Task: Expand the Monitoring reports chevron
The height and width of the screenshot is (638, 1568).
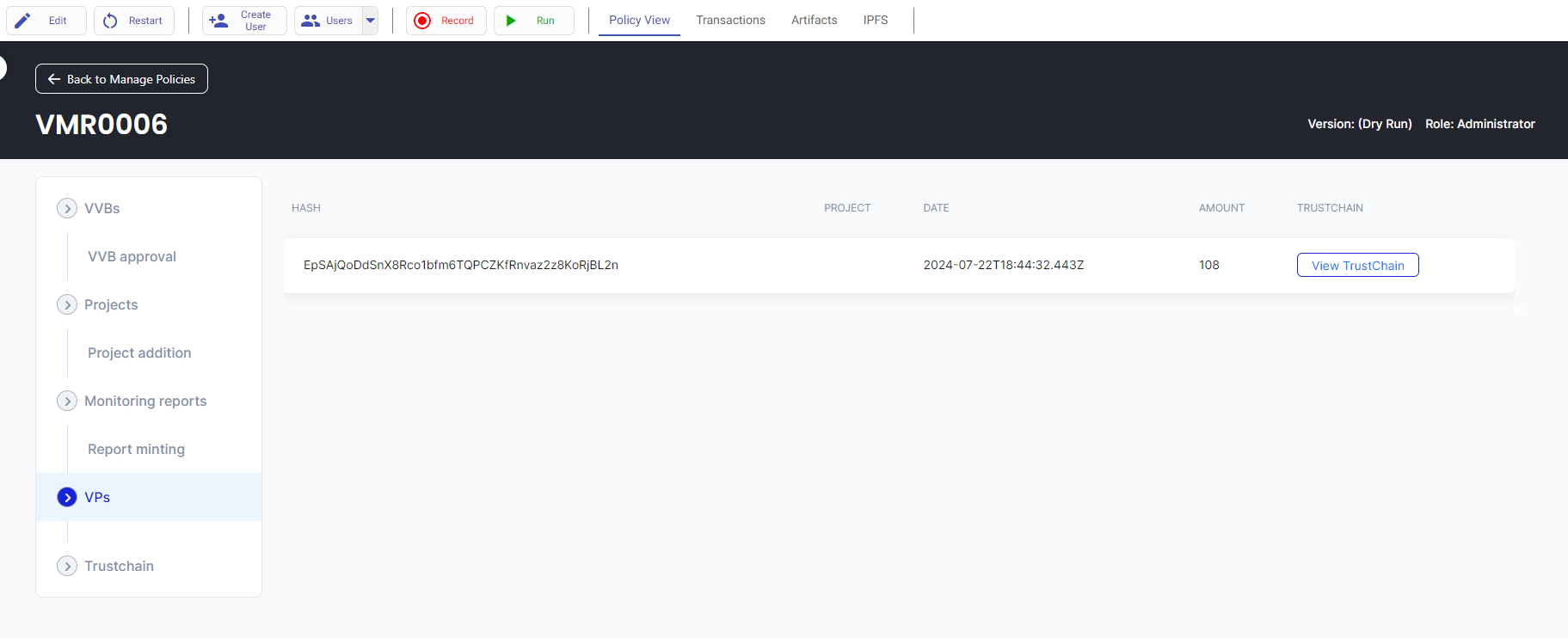Action: (x=67, y=401)
